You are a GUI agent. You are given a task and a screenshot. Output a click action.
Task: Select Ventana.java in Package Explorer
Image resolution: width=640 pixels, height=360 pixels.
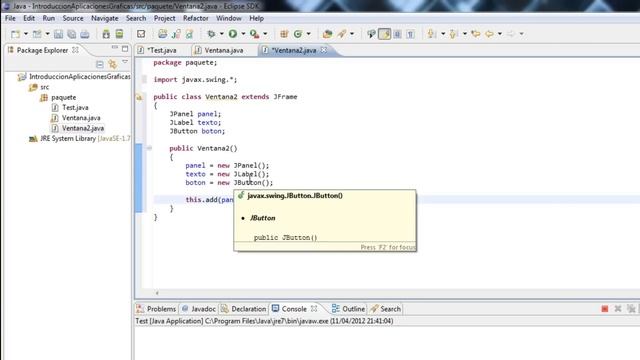pos(81,118)
